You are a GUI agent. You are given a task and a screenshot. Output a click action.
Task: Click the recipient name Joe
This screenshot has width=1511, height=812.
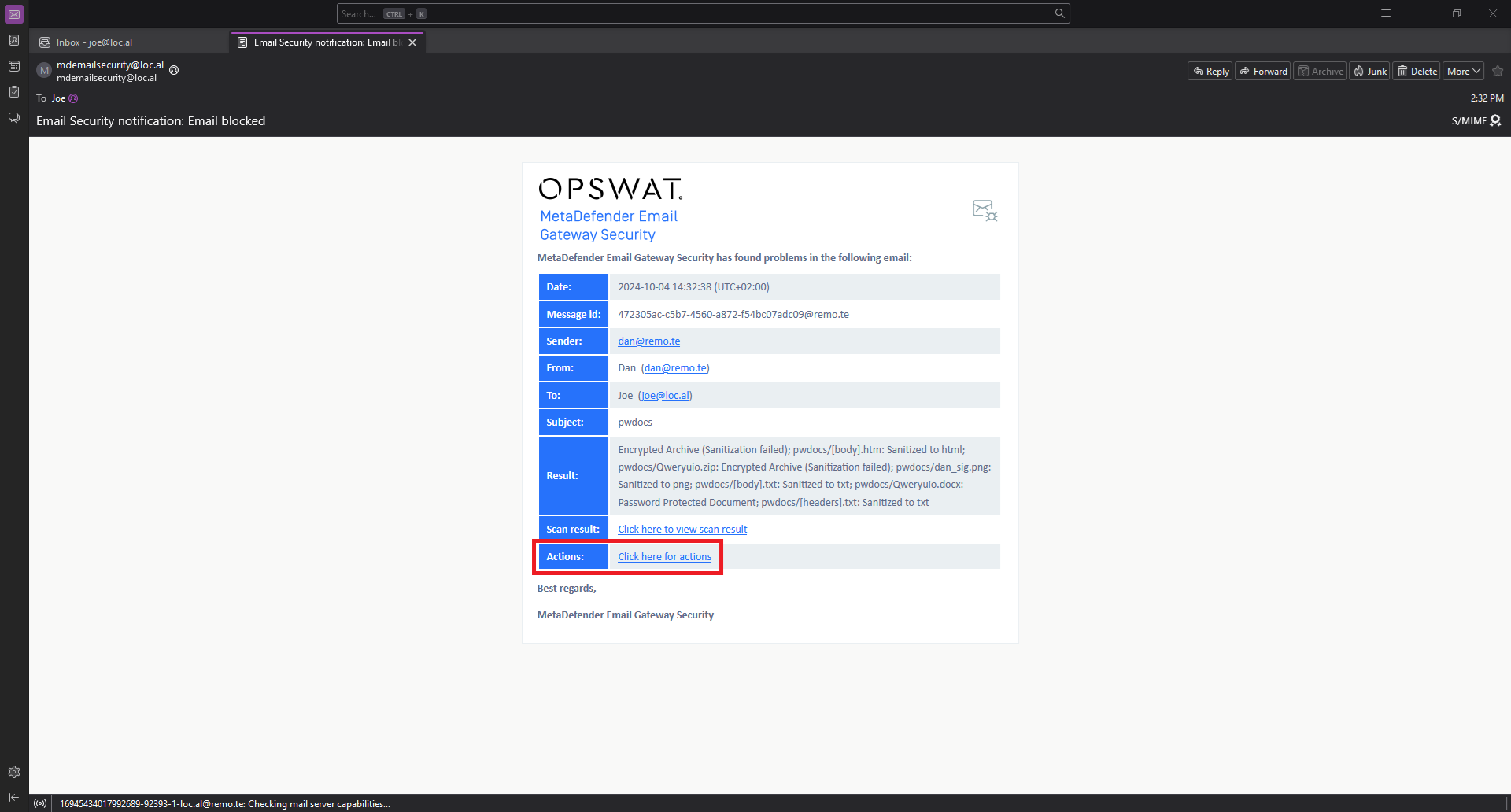[x=58, y=98]
